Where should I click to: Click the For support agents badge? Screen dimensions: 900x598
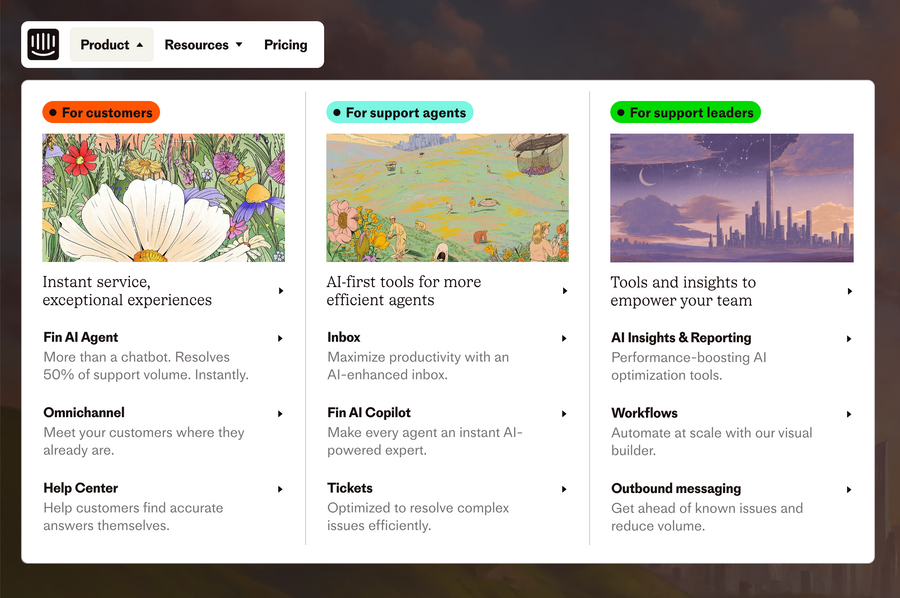(399, 112)
